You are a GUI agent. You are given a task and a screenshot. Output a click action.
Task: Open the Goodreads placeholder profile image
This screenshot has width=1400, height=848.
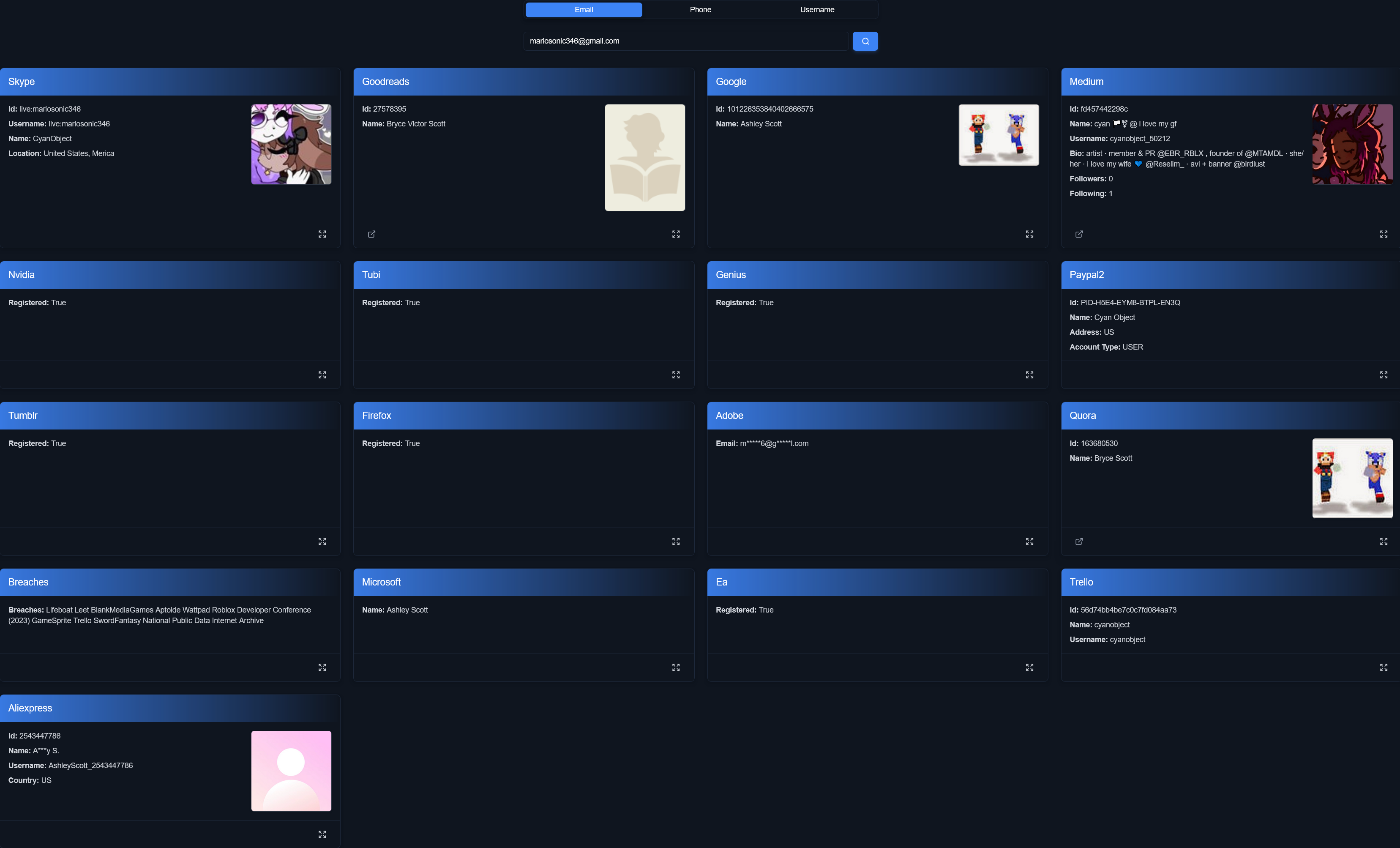[x=645, y=157]
